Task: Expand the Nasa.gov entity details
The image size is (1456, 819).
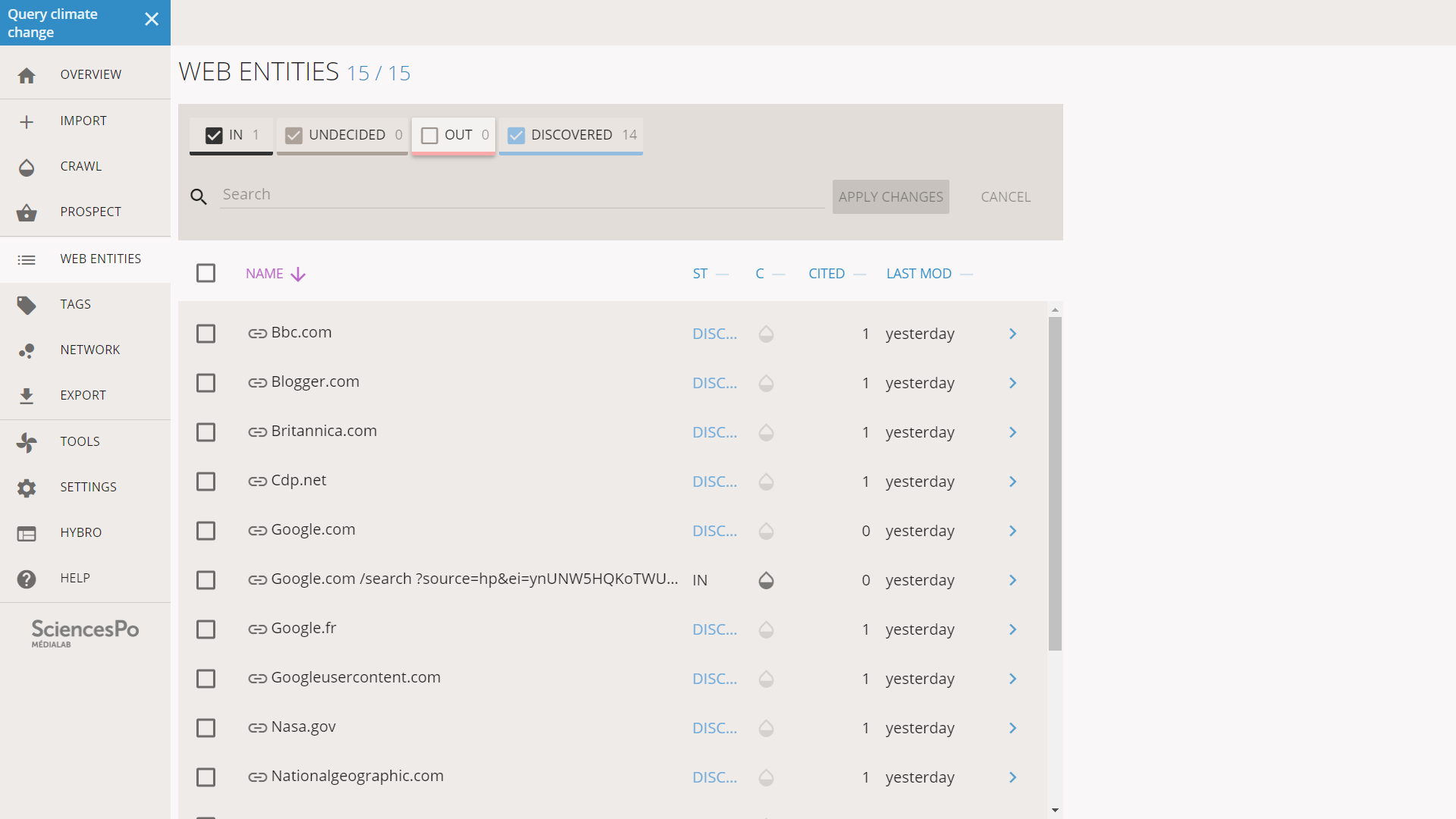Action: click(1012, 727)
